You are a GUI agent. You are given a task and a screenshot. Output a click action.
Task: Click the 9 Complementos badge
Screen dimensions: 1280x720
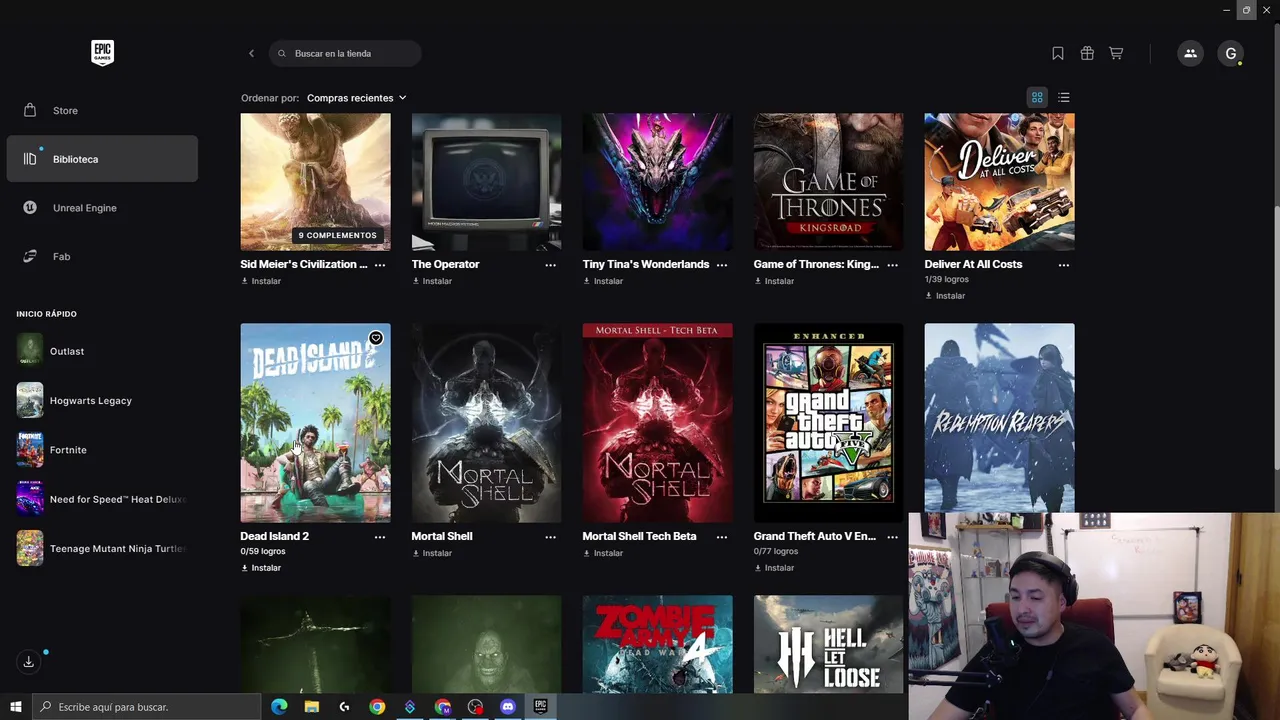(x=338, y=236)
